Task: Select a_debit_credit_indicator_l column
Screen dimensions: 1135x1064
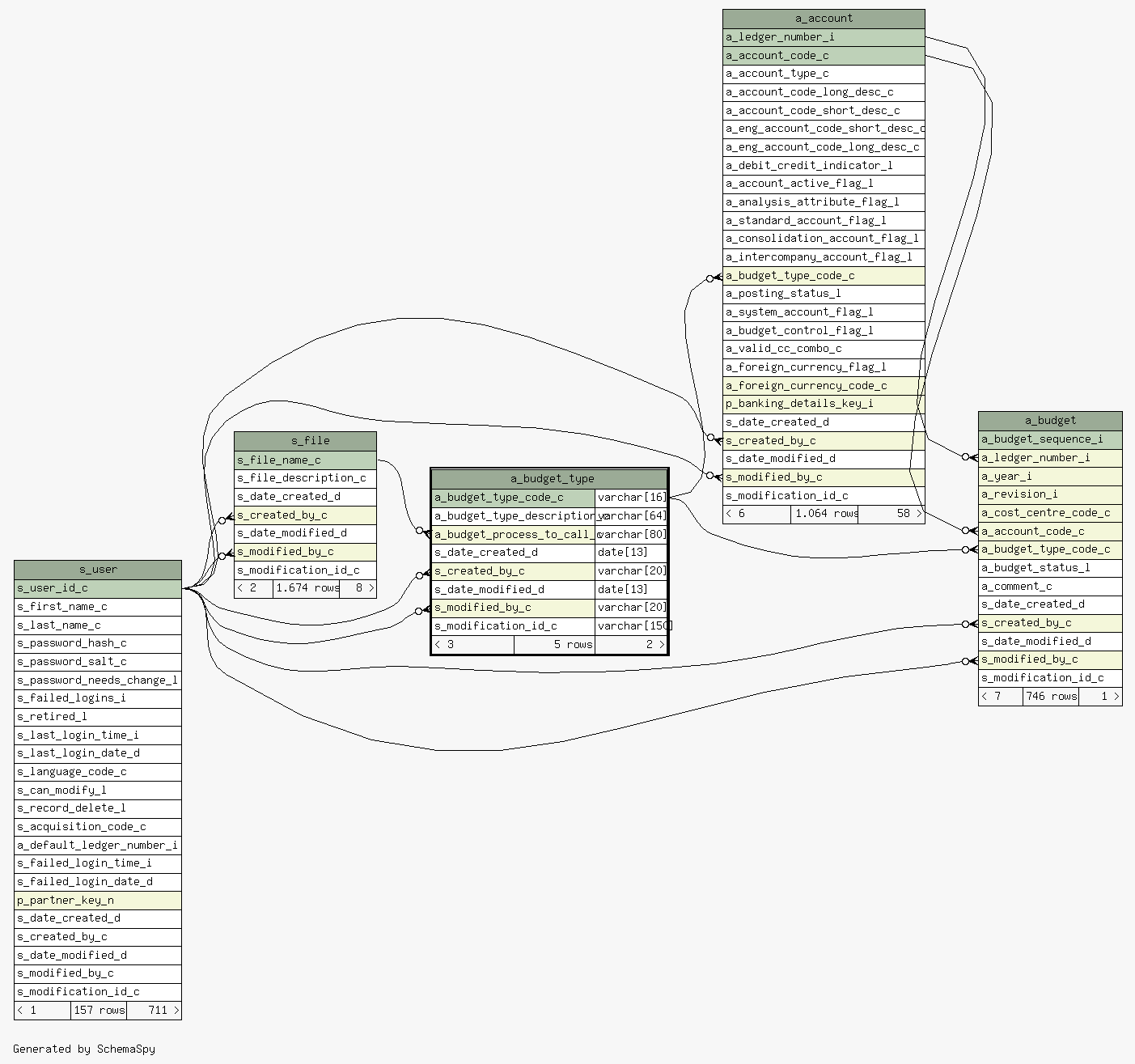Action: coord(824,166)
